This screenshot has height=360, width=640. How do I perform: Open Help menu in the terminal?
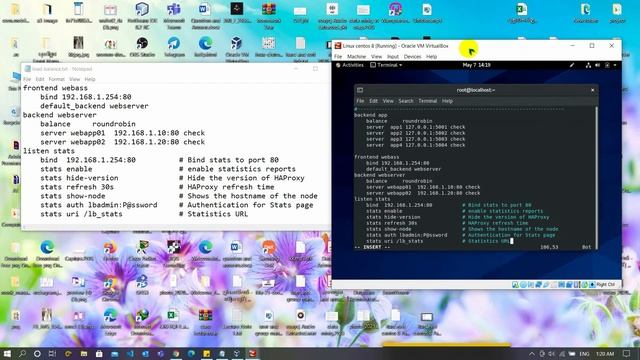point(447,101)
